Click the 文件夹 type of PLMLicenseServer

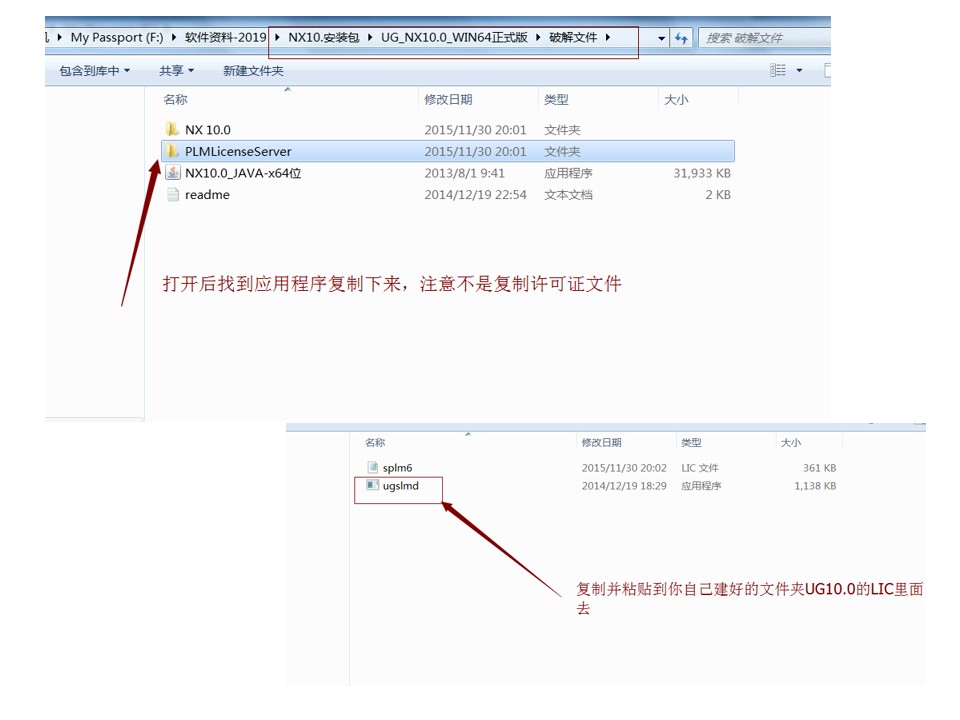coord(562,151)
